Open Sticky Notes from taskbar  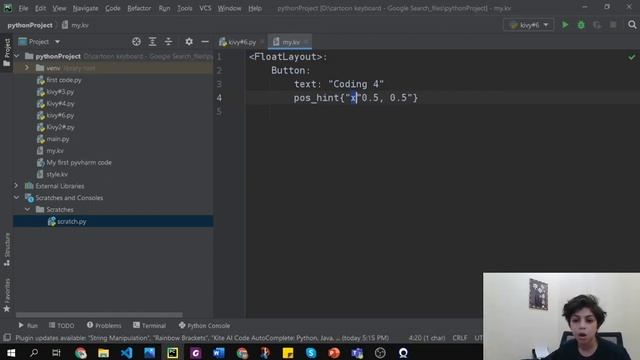[288, 353]
